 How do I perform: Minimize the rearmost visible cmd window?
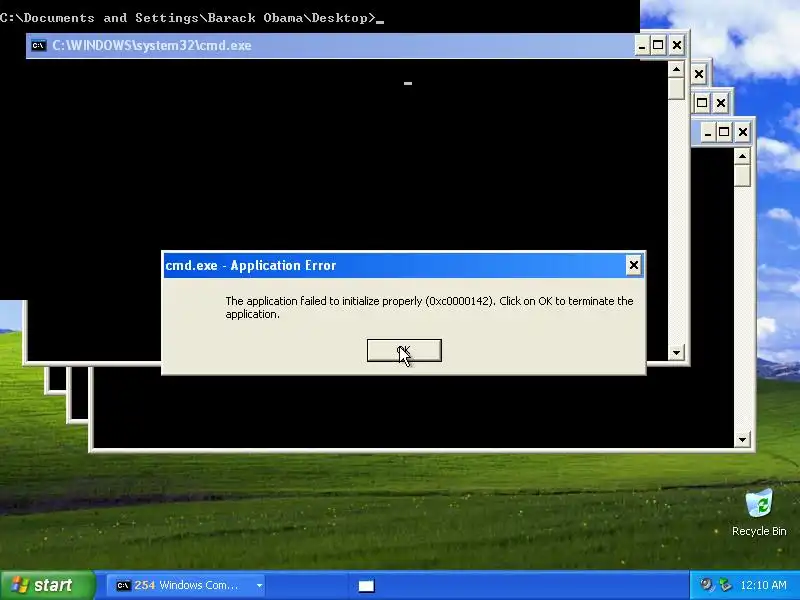tap(707, 132)
